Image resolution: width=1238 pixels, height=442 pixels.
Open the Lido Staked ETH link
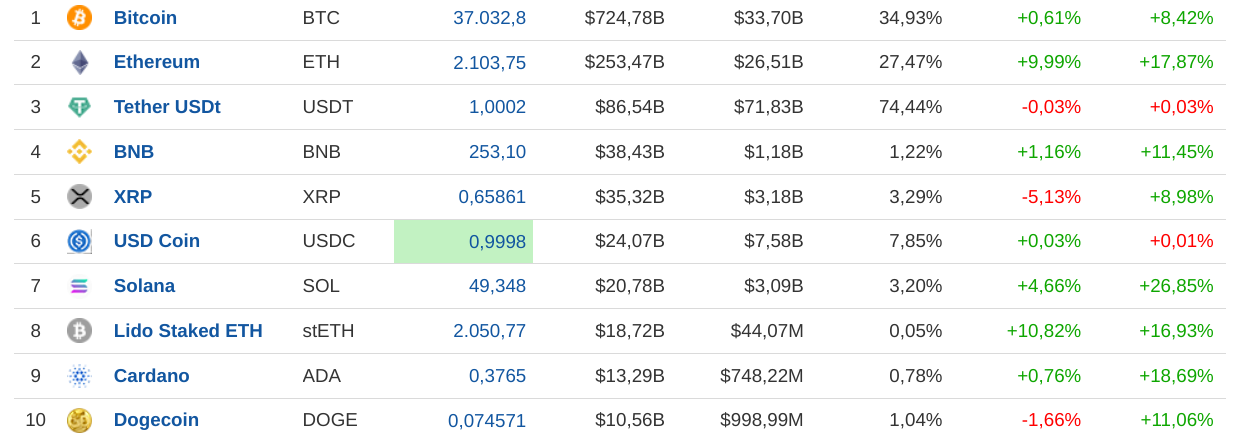pos(188,331)
